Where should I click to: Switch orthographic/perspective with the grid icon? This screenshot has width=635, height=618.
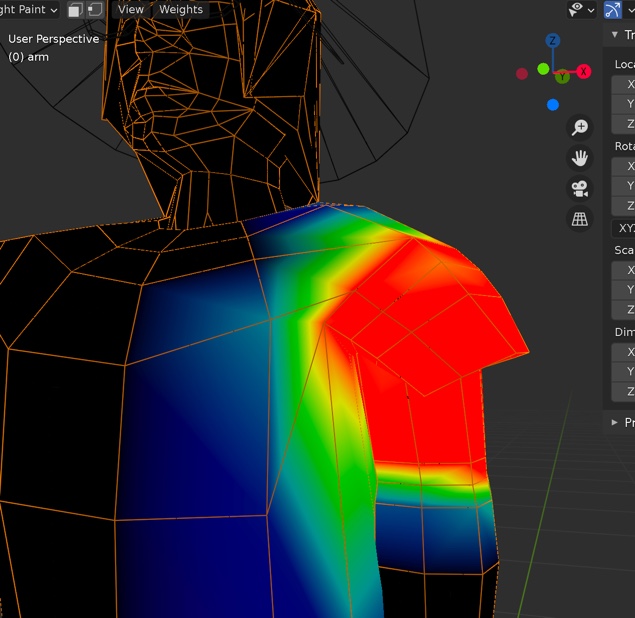click(579, 220)
